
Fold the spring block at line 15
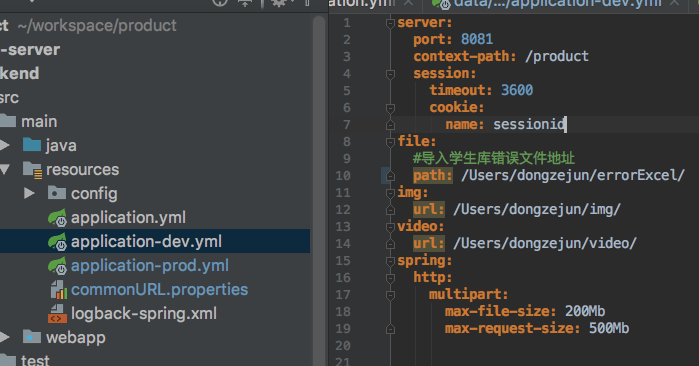390,261
